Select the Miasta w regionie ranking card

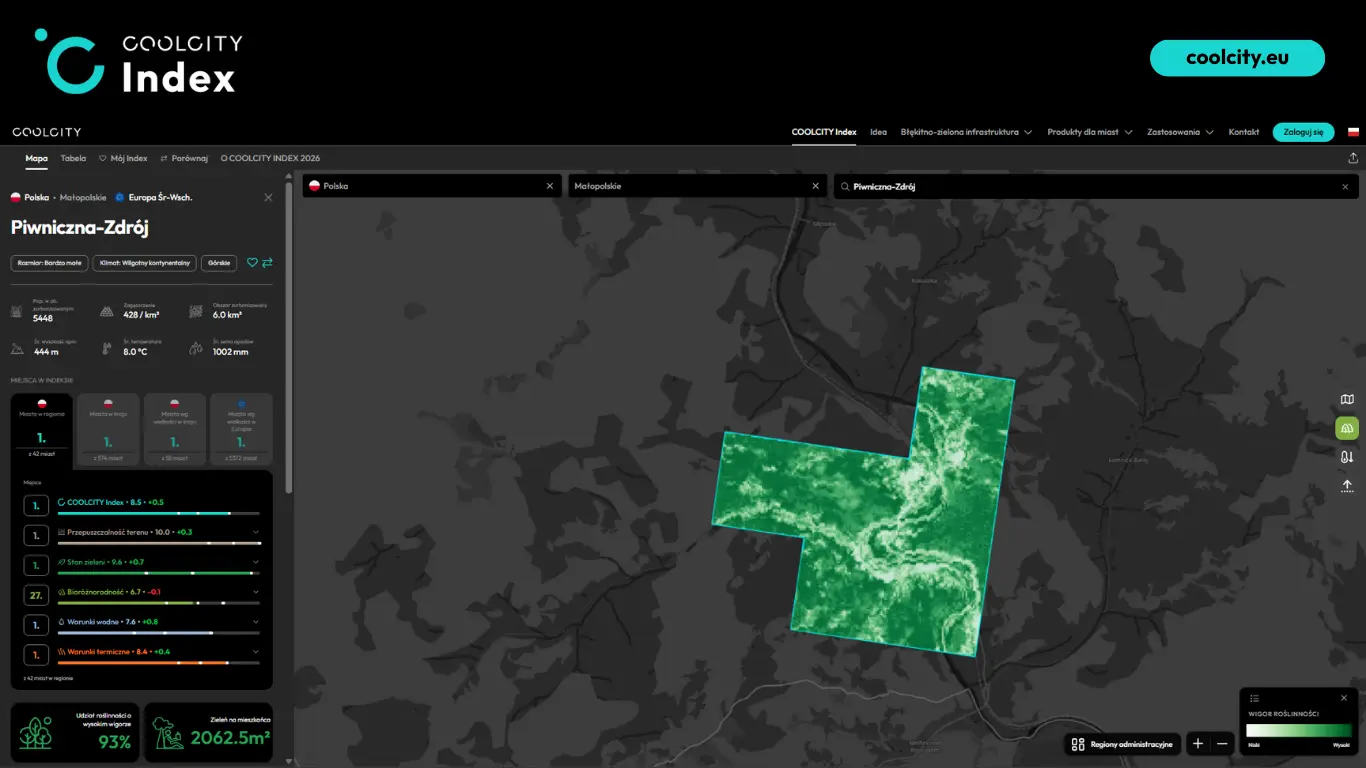point(42,430)
